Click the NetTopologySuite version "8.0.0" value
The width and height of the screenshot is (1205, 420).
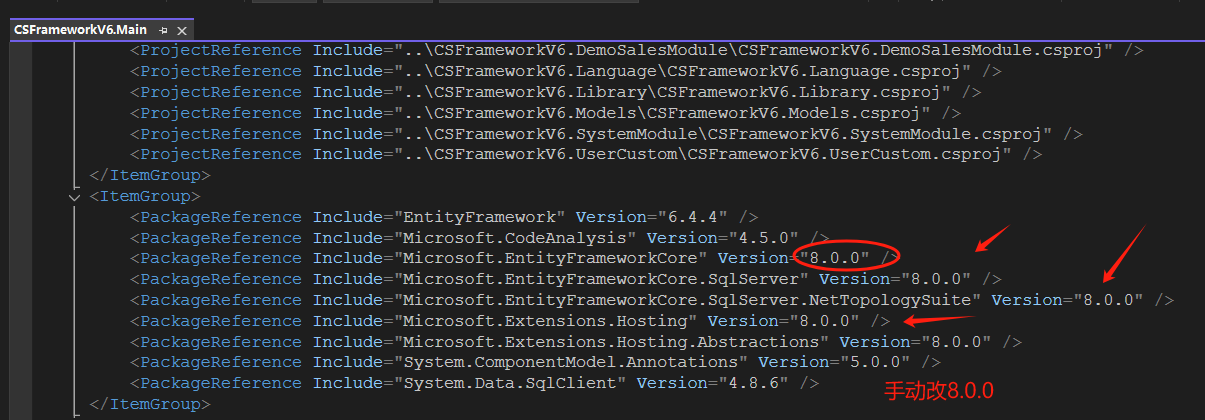[1109, 300]
